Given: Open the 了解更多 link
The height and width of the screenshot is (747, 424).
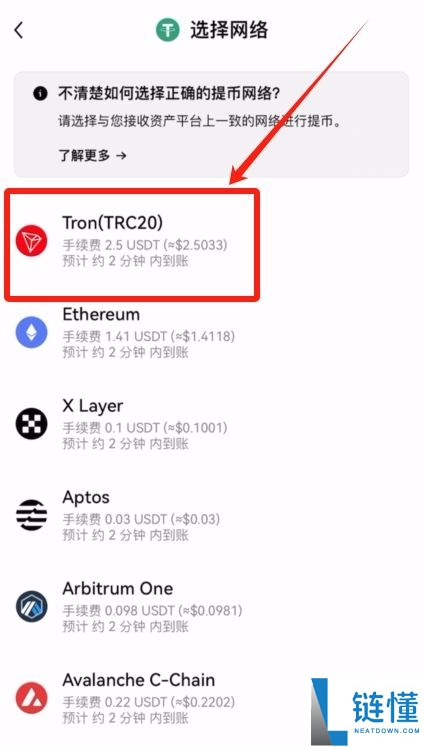Looking at the screenshot, I should click(92, 155).
